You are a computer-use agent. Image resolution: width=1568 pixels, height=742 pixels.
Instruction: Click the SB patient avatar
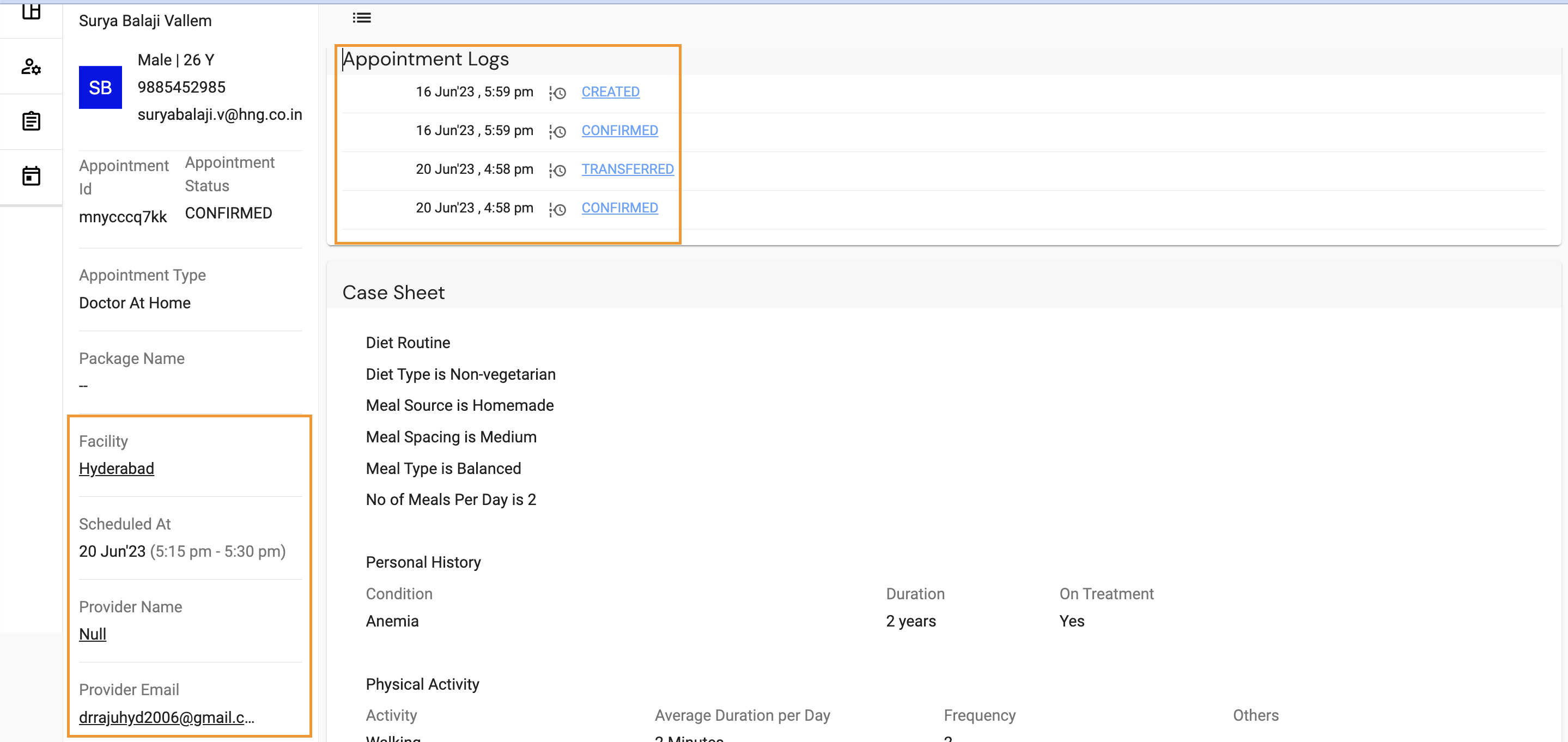pyautogui.click(x=100, y=88)
